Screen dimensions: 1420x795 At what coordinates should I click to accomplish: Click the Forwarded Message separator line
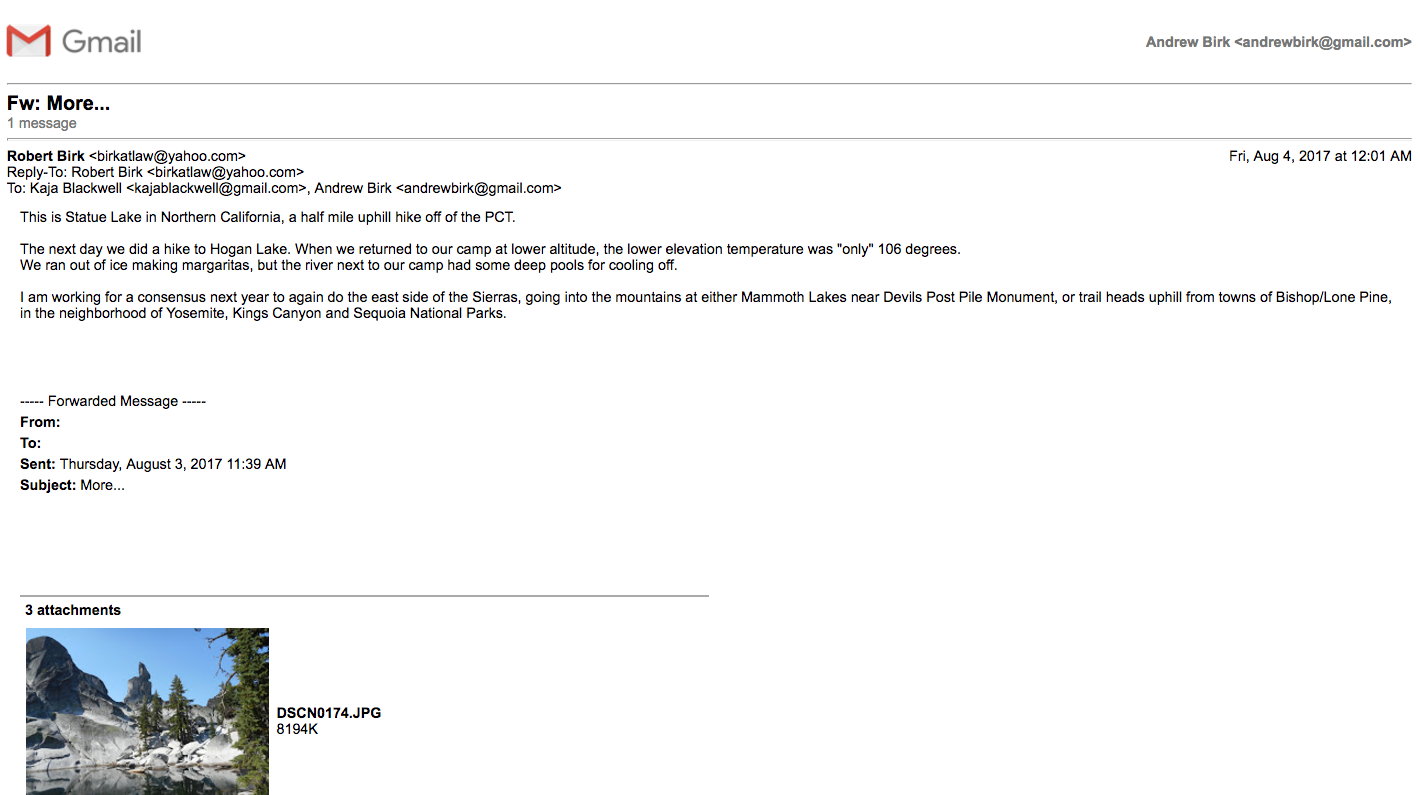coord(113,401)
